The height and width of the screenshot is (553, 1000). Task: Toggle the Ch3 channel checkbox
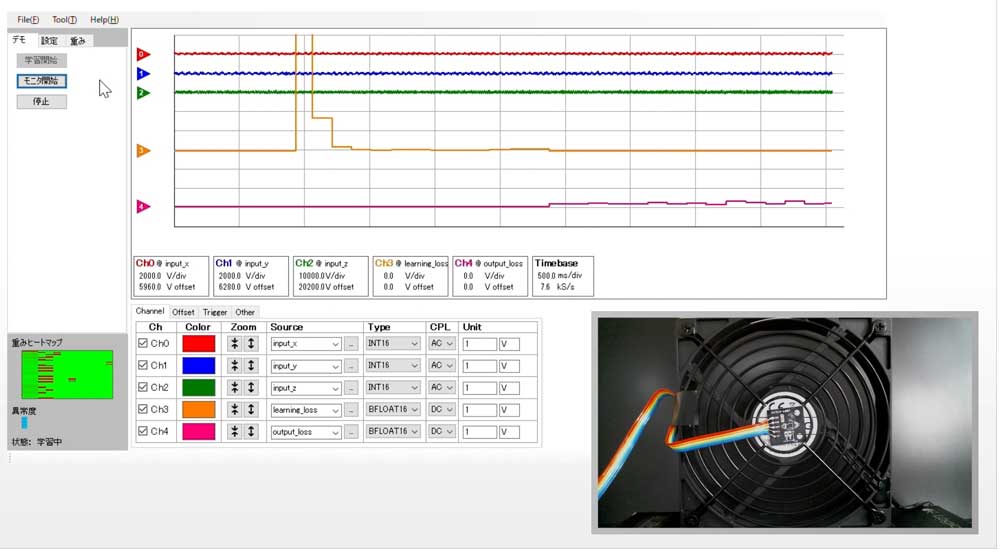click(x=143, y=409)
